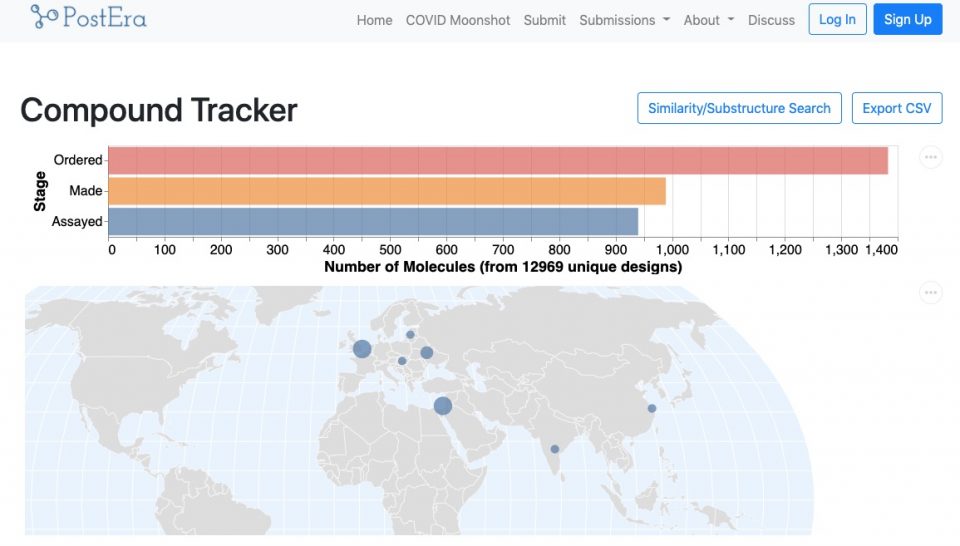The height and width of the screenshot is (546, 960).
Task: Select the map bubble over India
Action: pos(555,449)
